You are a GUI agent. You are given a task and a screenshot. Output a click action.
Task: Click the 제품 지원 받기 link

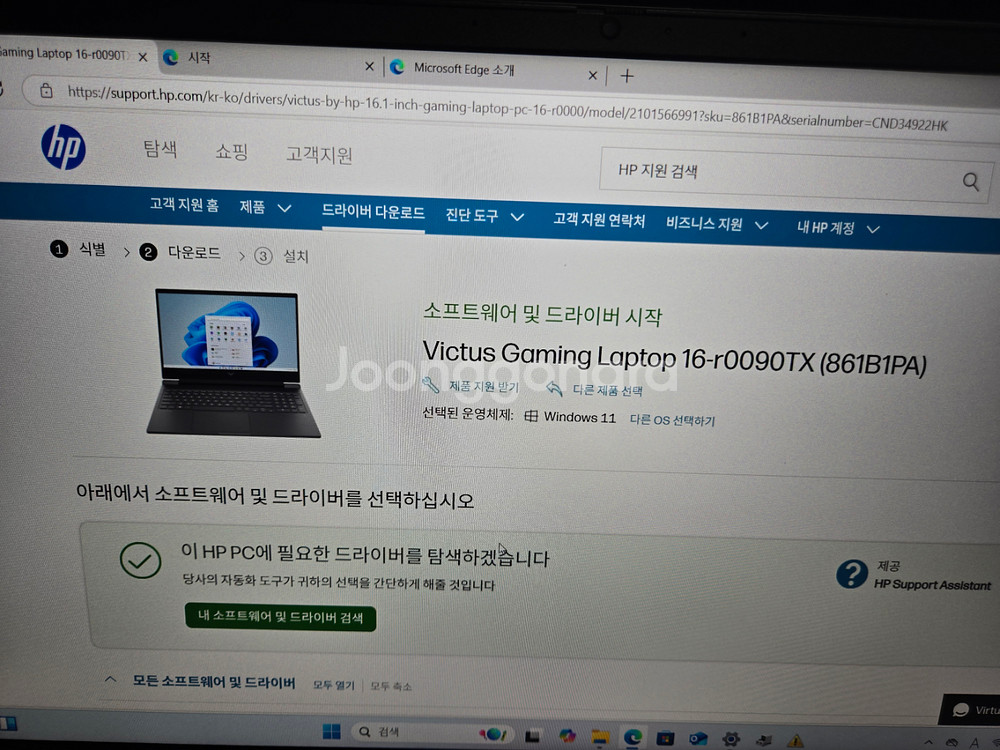coord(483,386)
